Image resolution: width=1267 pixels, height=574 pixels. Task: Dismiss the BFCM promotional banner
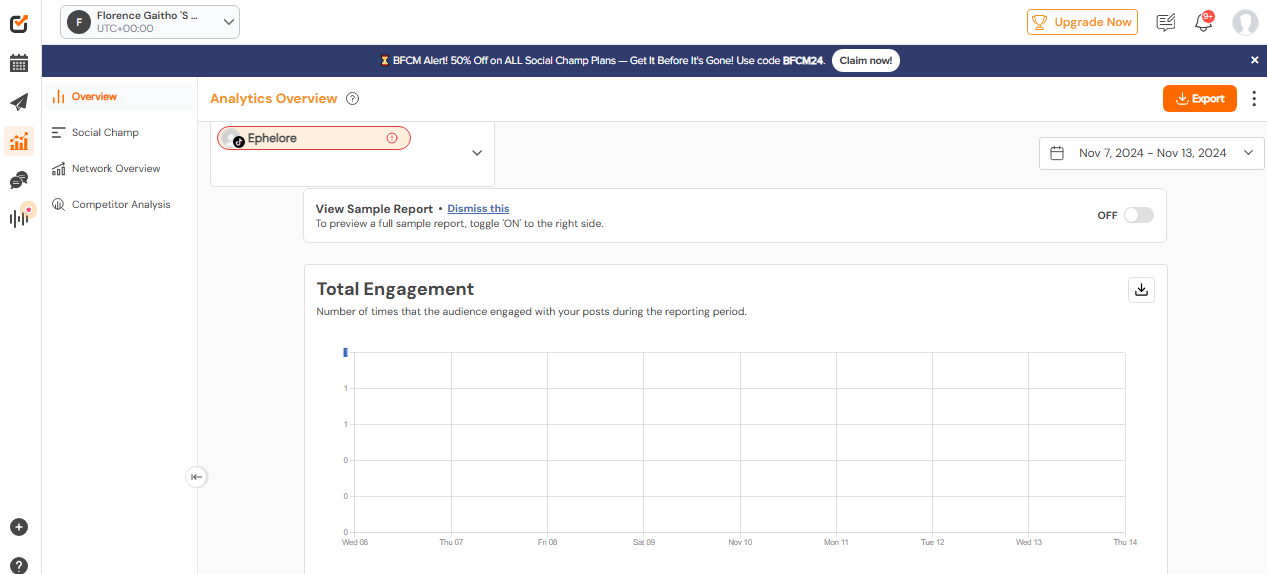[1255, 60]
